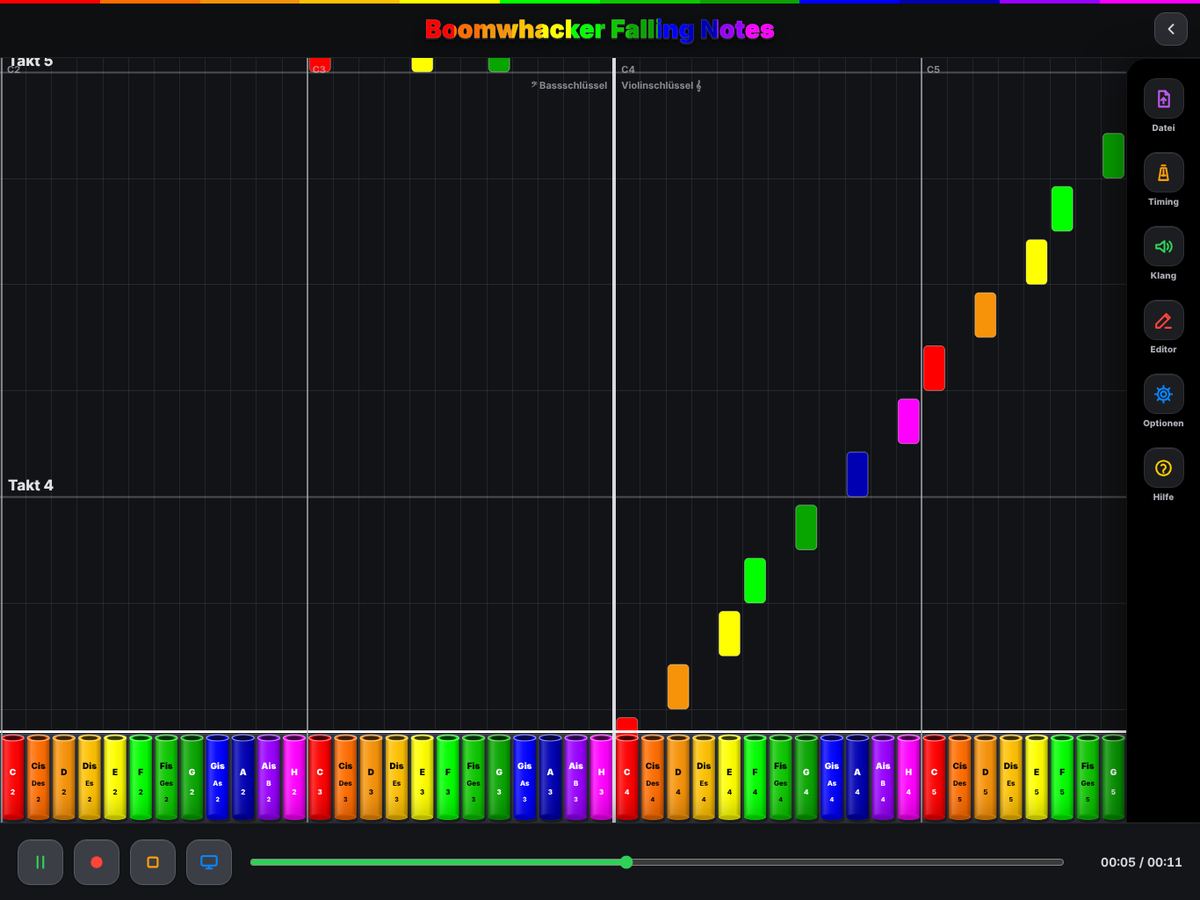Screen dimensions: 1200x900
Task: Click the Bassschlüssel clef label
Action: pyautogui.click(x=569, y=86)
